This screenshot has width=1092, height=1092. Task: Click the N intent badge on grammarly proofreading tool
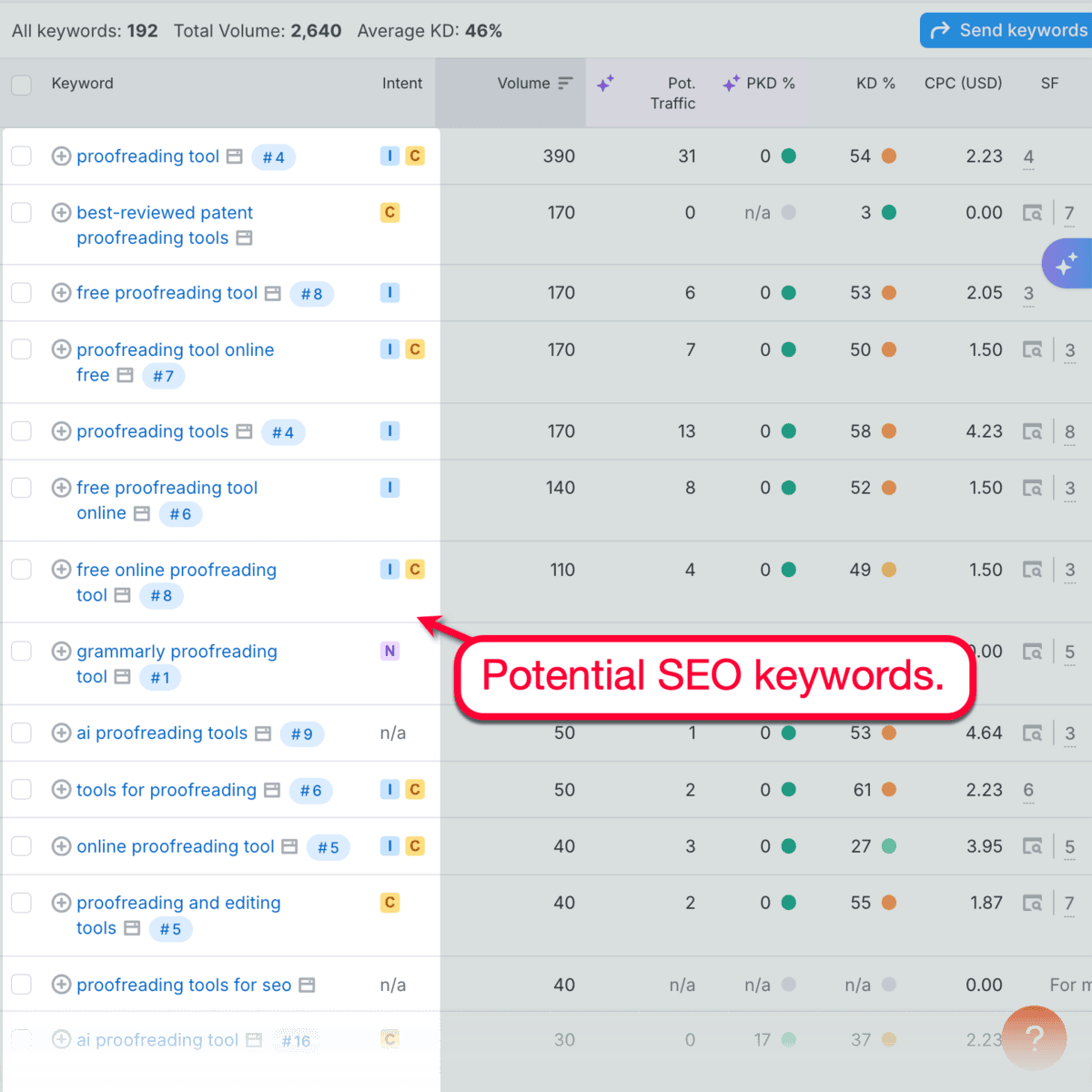389,651
